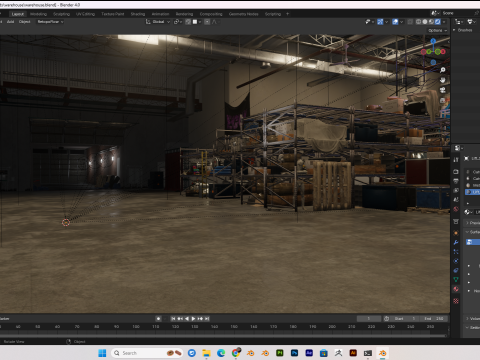Open the pivot point dropdown
The height and width of the screenshot is (360, 480).
[x=177, y=22]
